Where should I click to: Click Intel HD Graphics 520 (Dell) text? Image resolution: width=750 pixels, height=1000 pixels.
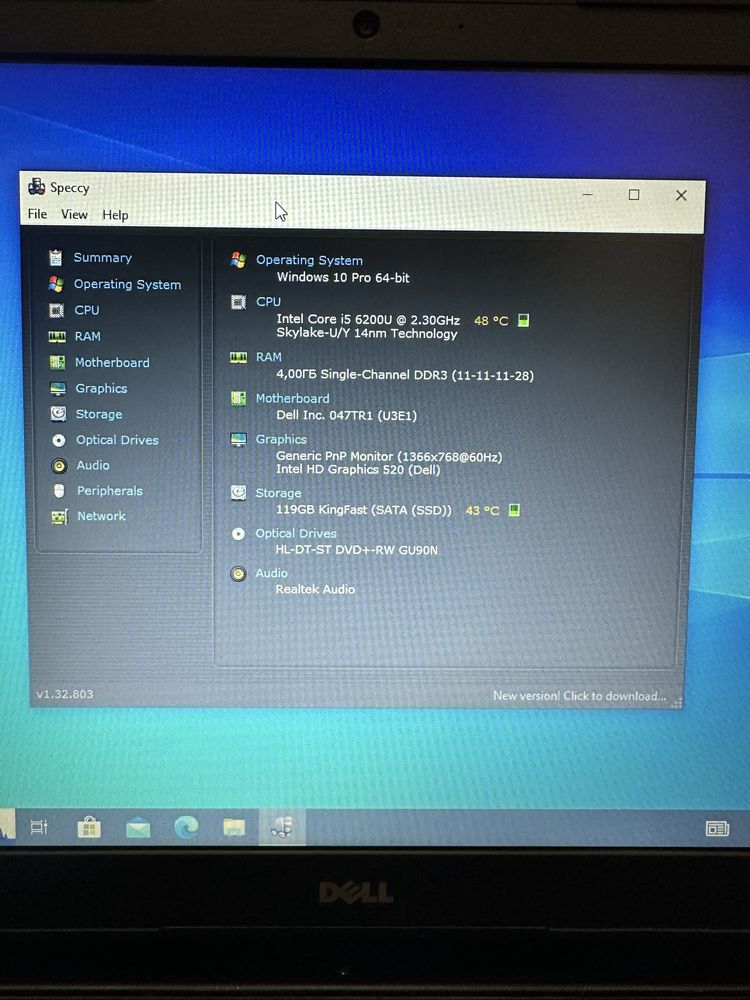(x=358, y=469)
